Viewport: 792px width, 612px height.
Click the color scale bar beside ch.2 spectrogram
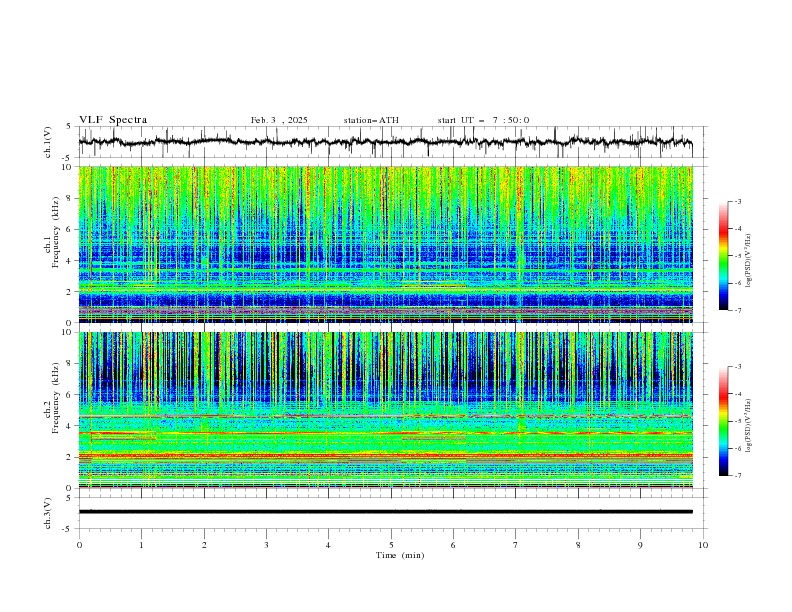click(x=723, y=421)
